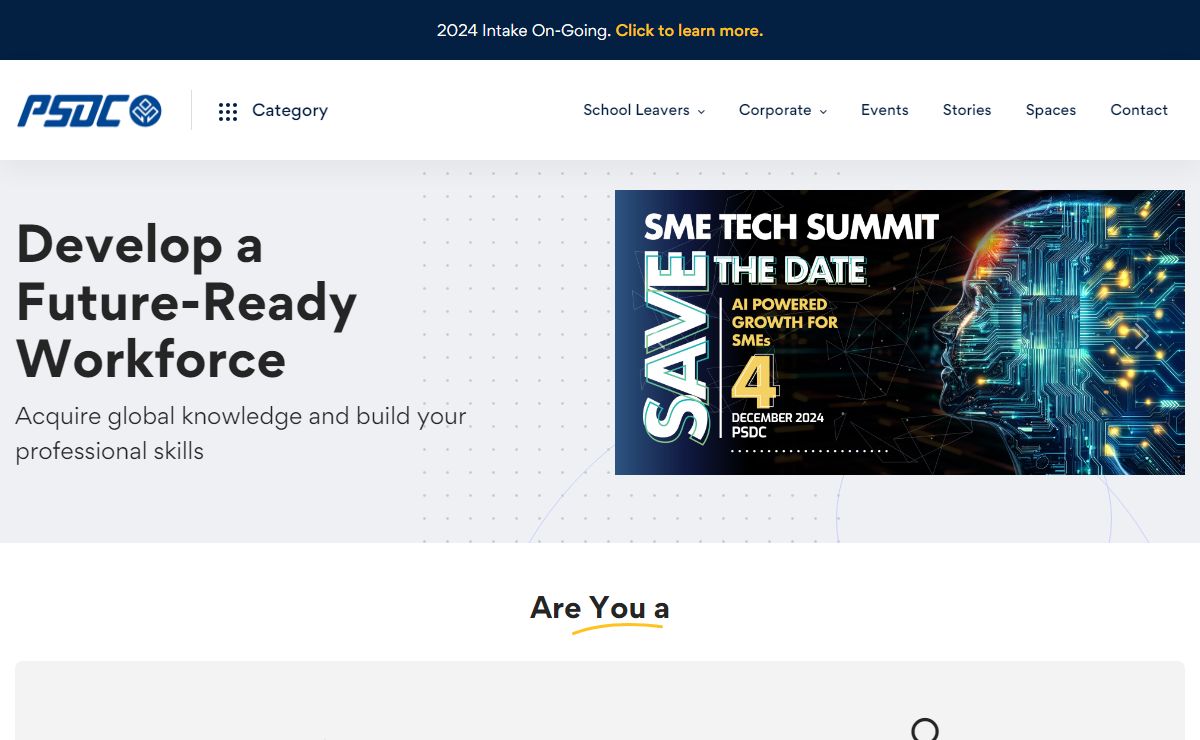This screenshot has height=740, width=1200.
Task: Click the "Acquire global knowledge" subtitle text
Action: [241, 433]
